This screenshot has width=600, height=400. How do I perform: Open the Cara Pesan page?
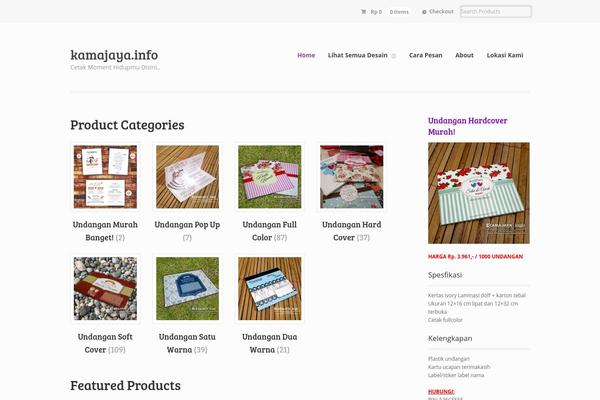[x=426, y=55]
